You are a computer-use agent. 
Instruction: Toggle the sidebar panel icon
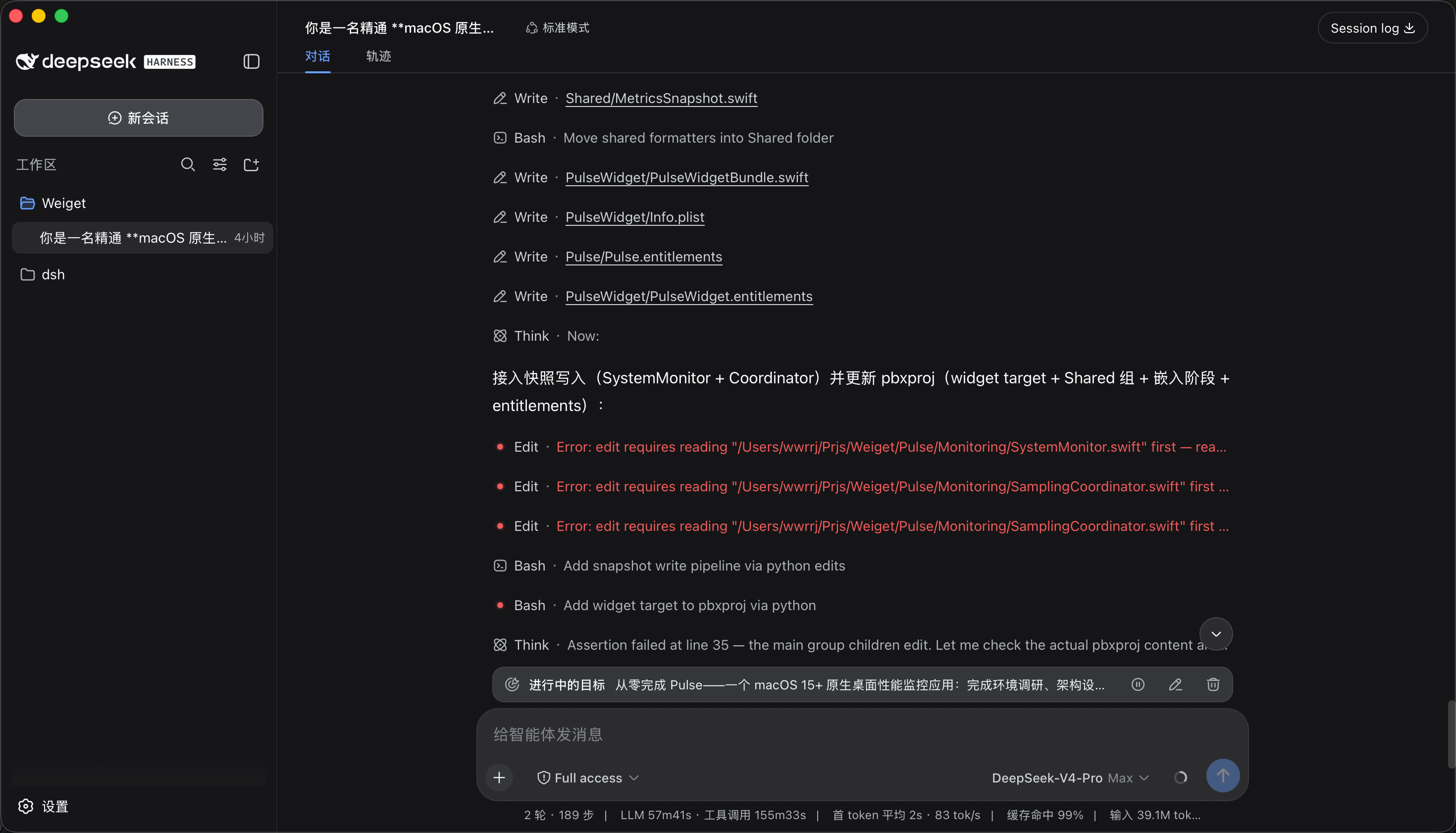(251, 61)
